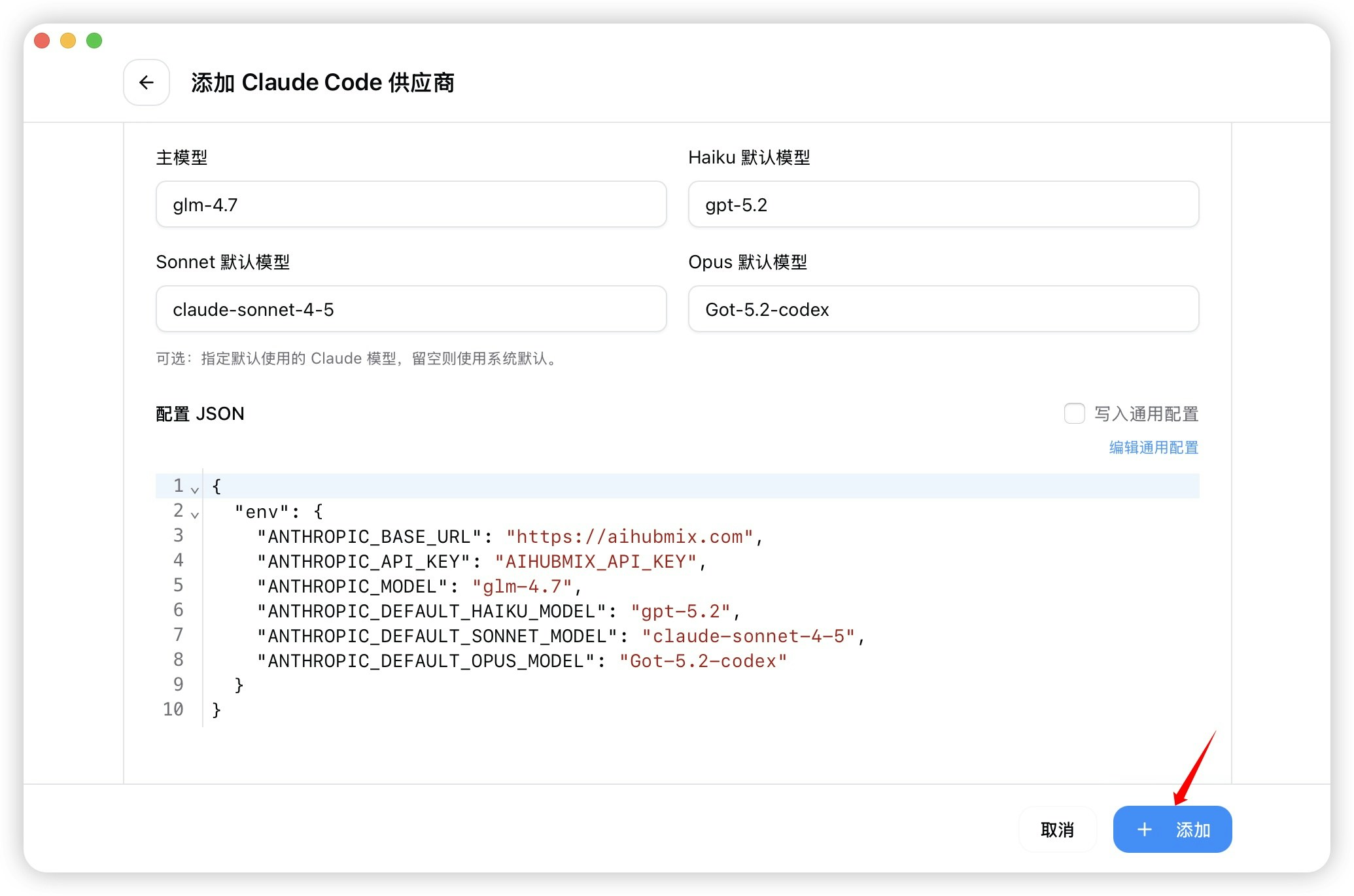Click Opus field containing Got-5.2-codex
This screenshot has width=1354, height=896.
click(943, 309)
